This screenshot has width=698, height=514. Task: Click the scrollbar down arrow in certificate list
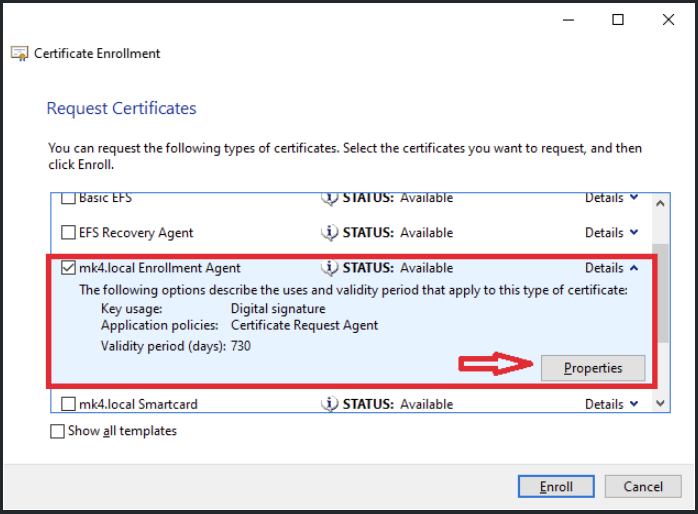pyautogui.click(x=661, y=403)
